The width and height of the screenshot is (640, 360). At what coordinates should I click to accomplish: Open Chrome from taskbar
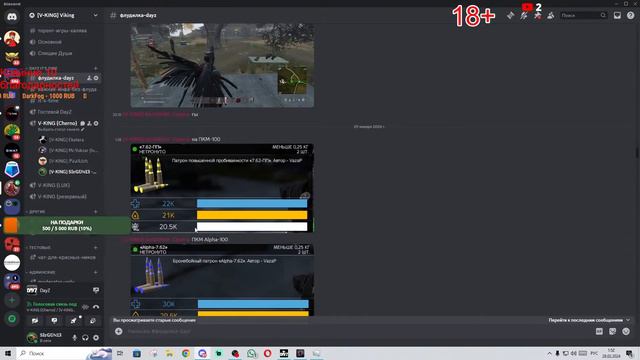[x=186, y=353]
